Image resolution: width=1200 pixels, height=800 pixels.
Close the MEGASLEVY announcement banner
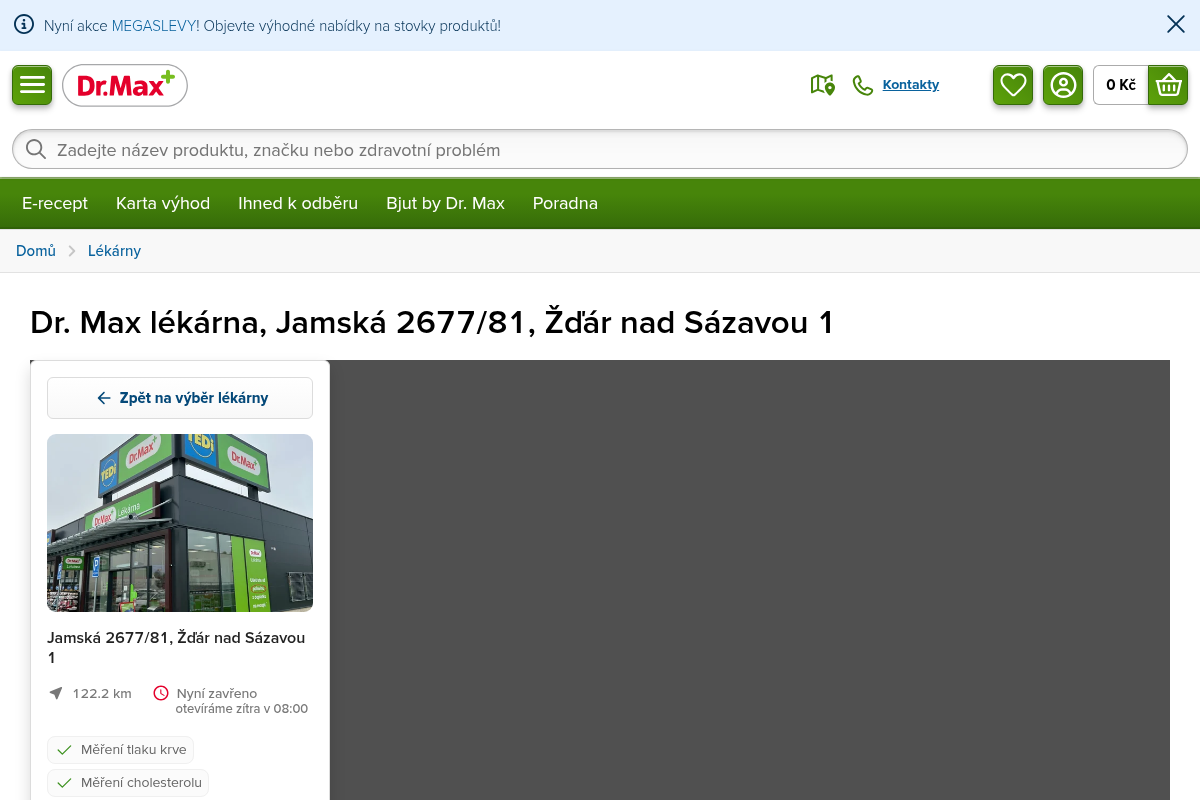[1176, 24]
